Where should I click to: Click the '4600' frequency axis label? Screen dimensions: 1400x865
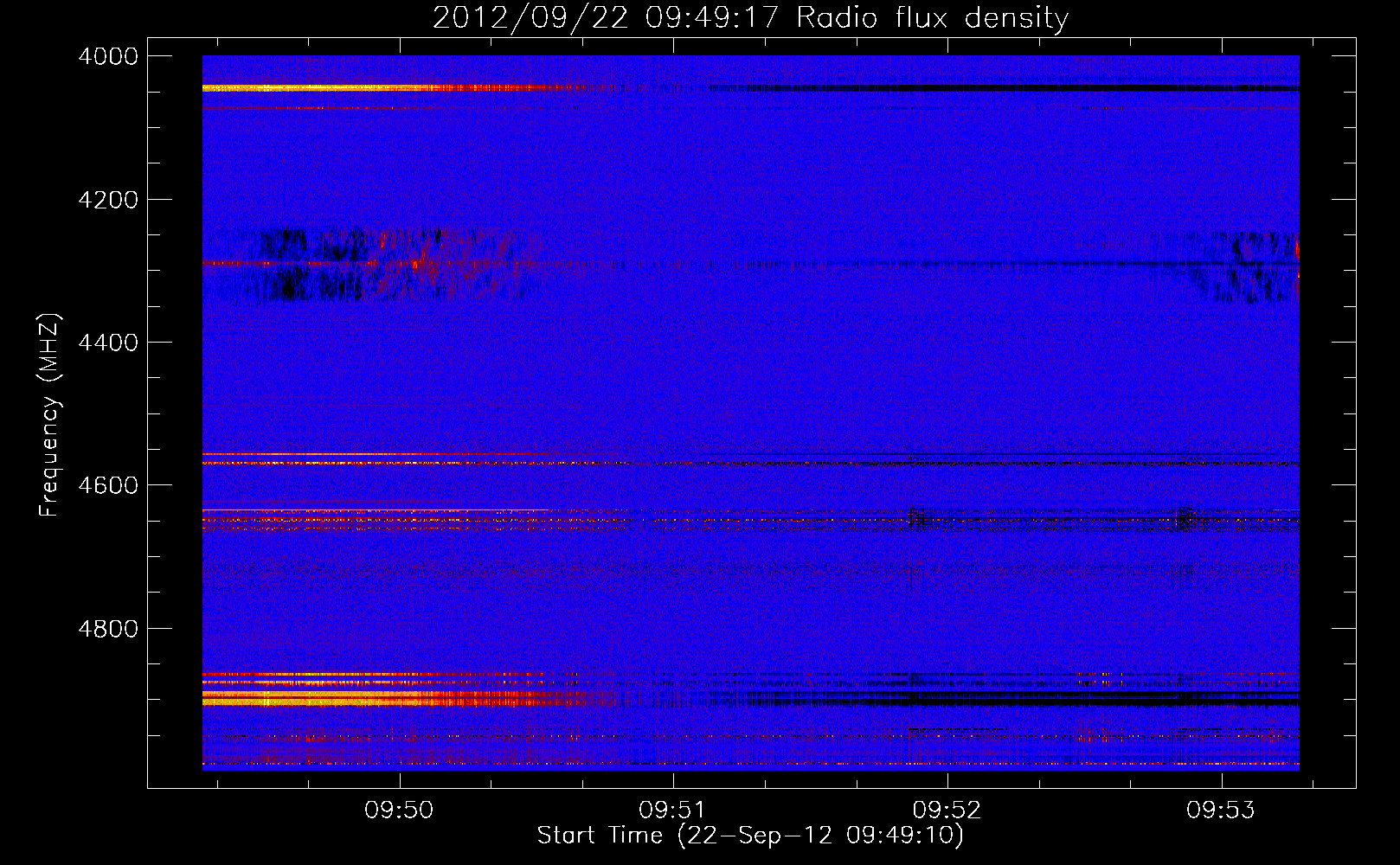coord(108,485)
